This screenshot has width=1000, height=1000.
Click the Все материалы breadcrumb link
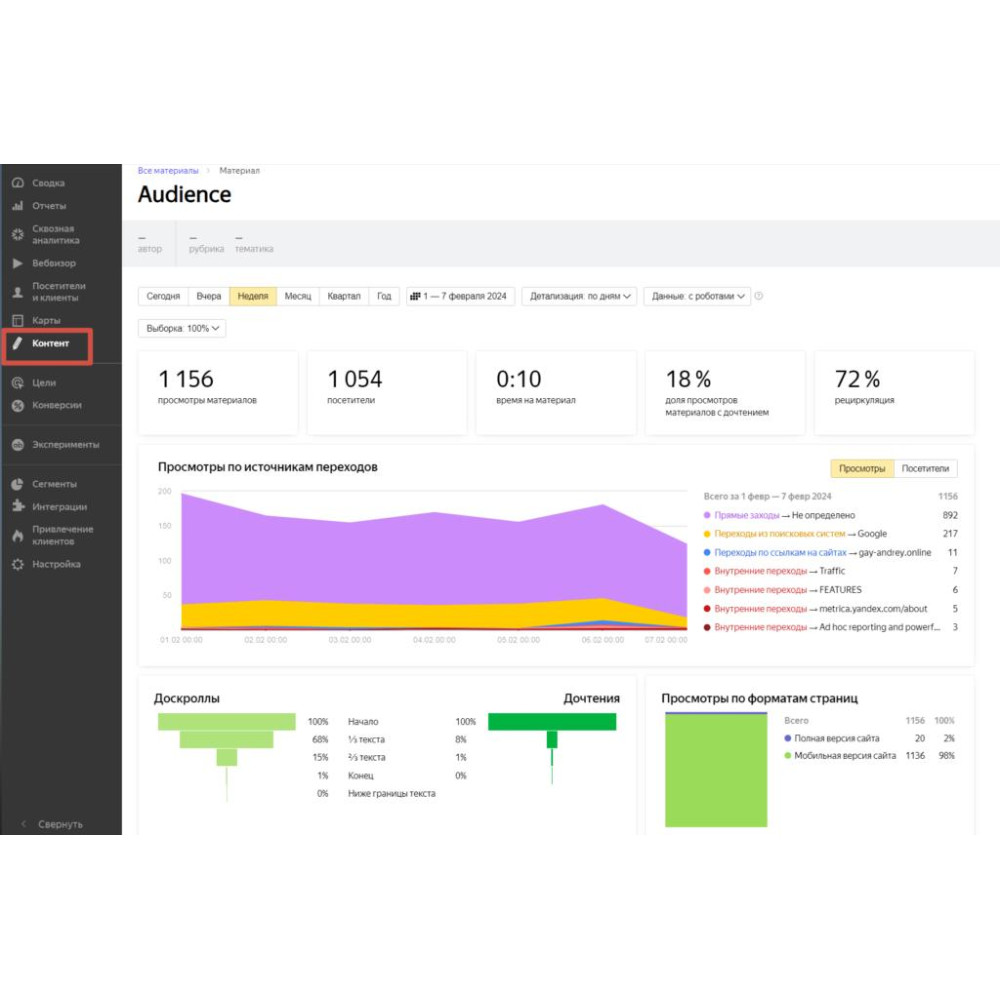click(168, 171)
